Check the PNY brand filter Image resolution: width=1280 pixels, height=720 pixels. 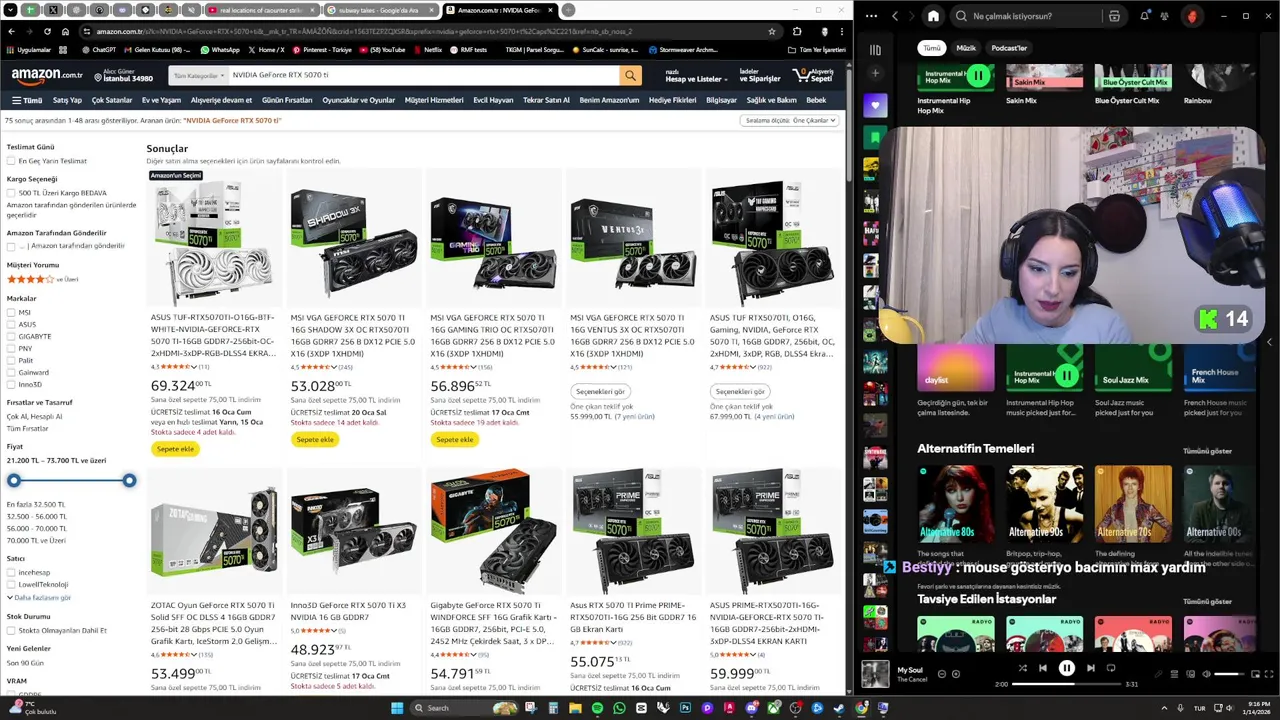pos(10,348)
